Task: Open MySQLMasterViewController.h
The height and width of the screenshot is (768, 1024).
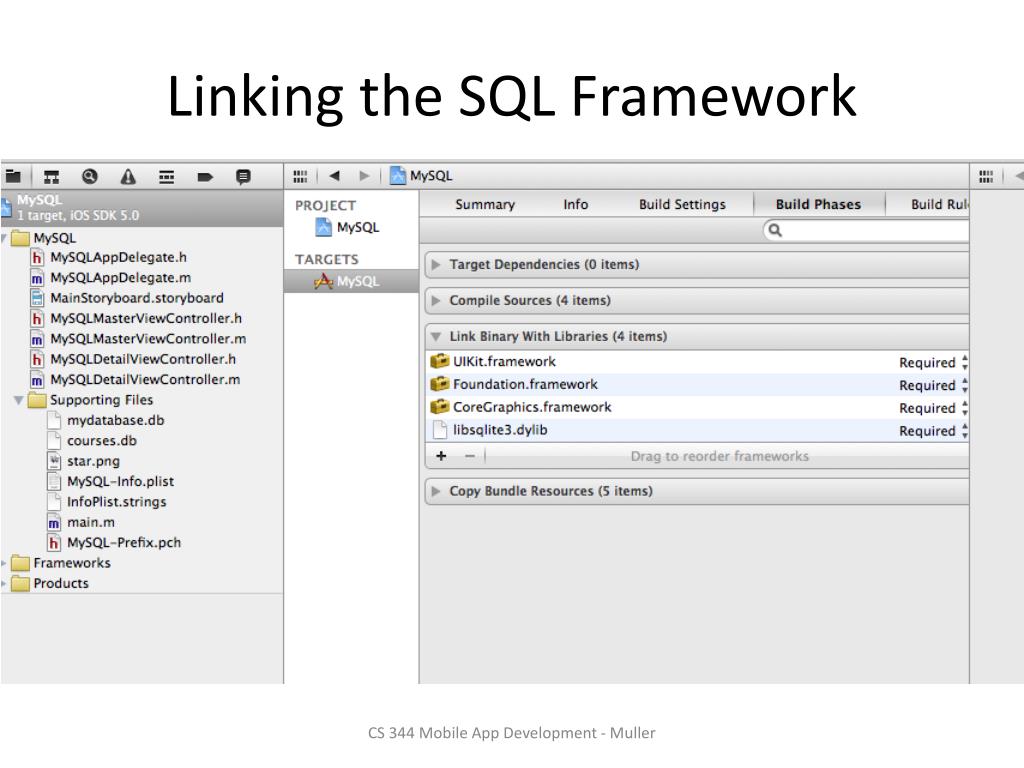Action: pos(146,318)
